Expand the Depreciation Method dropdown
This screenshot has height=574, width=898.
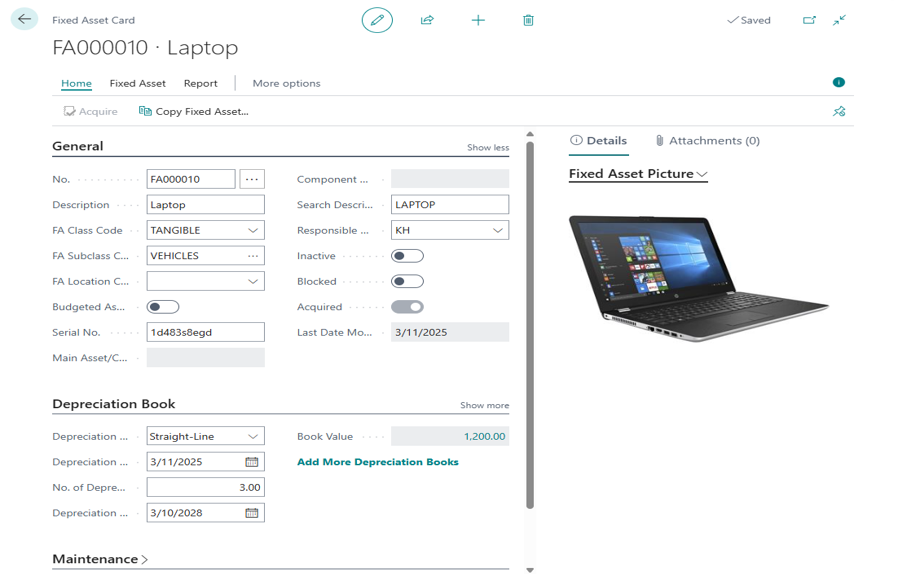click(x=253, y=437)
